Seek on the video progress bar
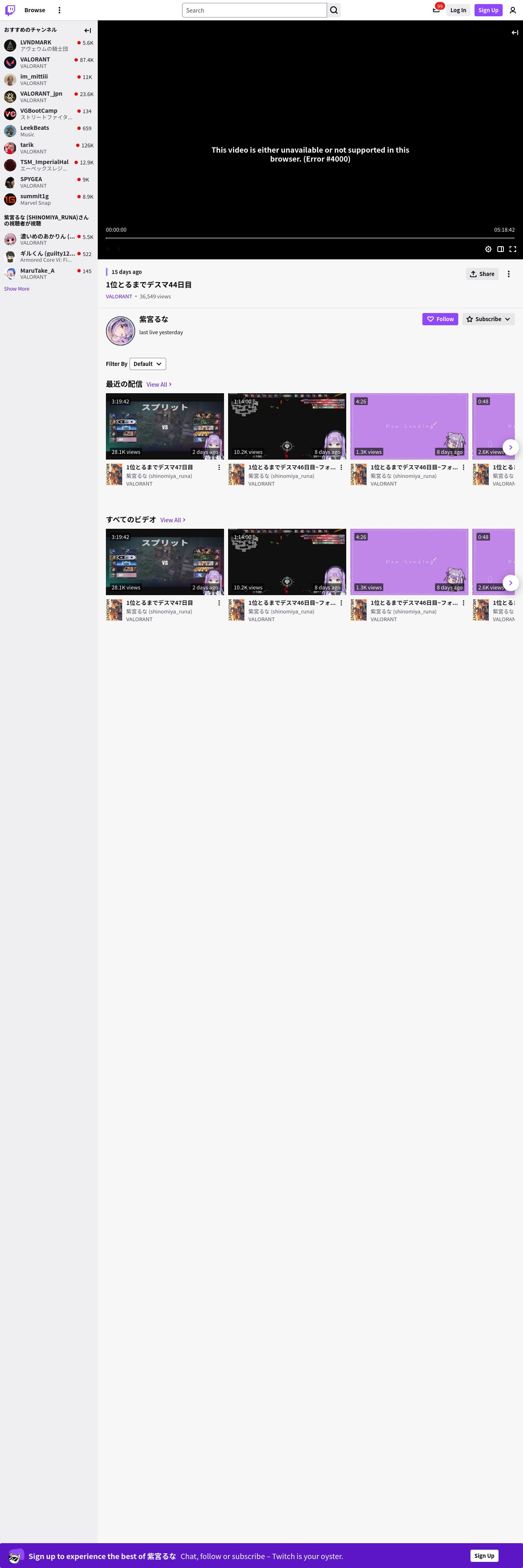The width and height of the screenshot is (523, 1568). pos(310,238)
